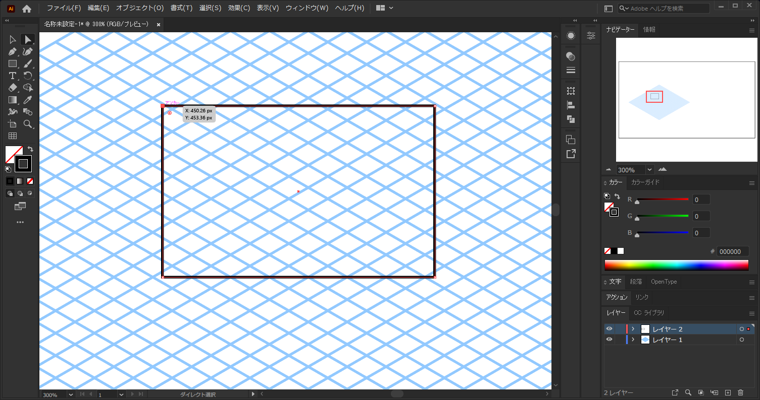The height and width of the screenshot is (400, 760).
Task: Select the Curvature tool
Action: click(28, 52)
